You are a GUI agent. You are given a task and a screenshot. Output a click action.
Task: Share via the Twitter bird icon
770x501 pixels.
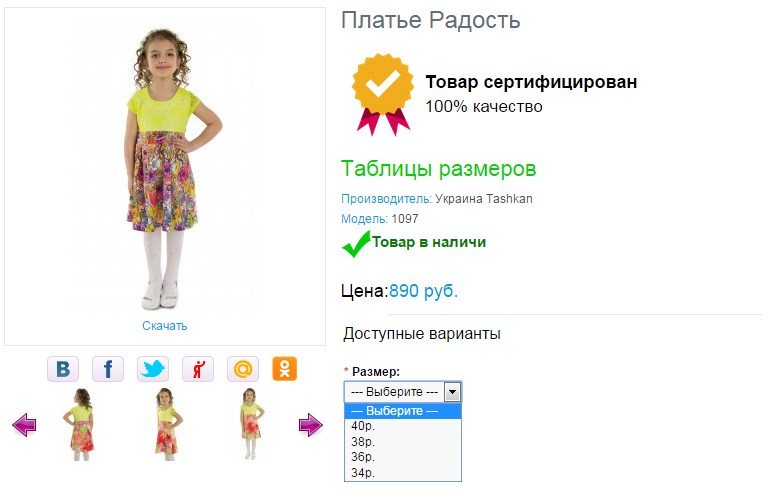point(153,369)
